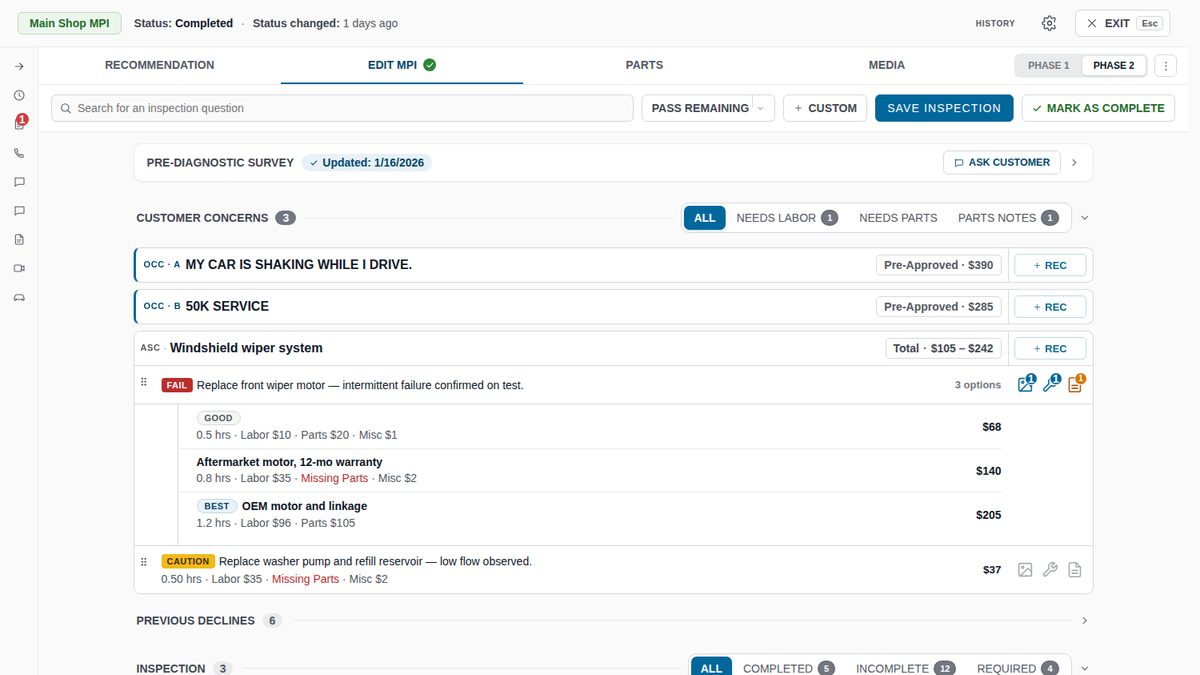
Task: Open the car icon in the sidebar
Action: (x=19, y=297)
